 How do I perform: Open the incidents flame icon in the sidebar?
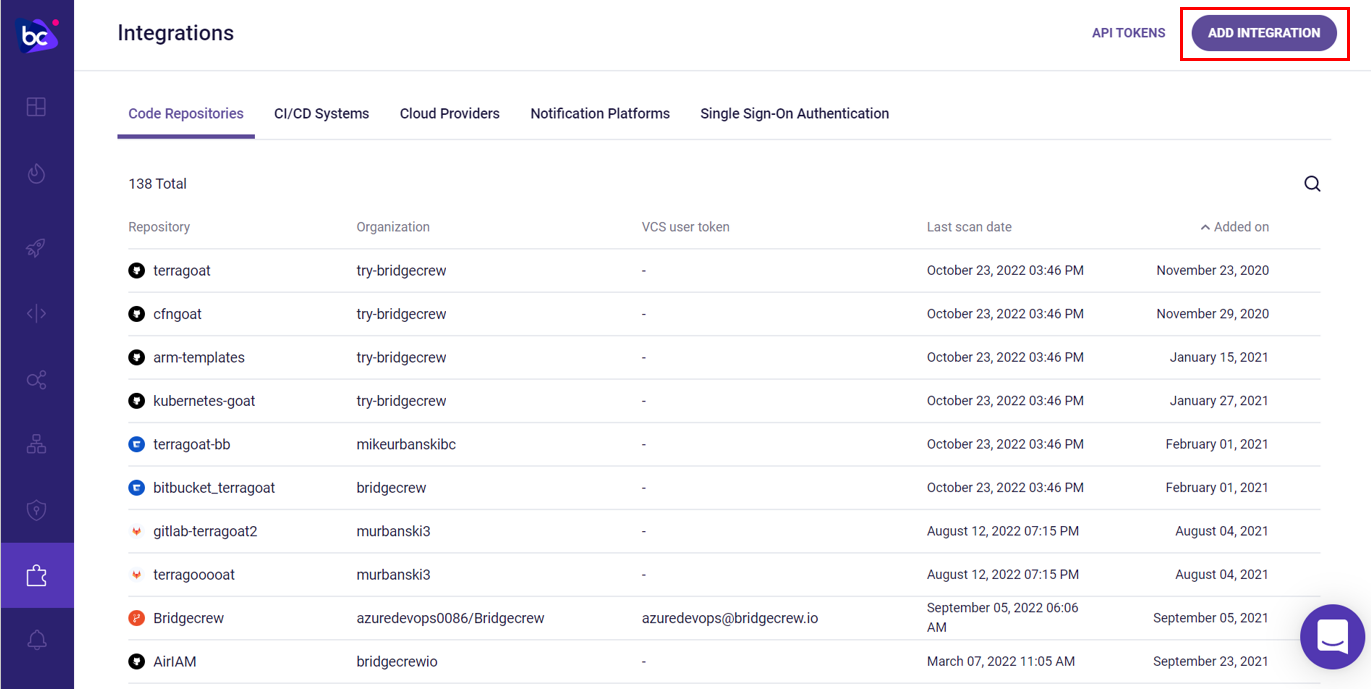pos(36,174)
